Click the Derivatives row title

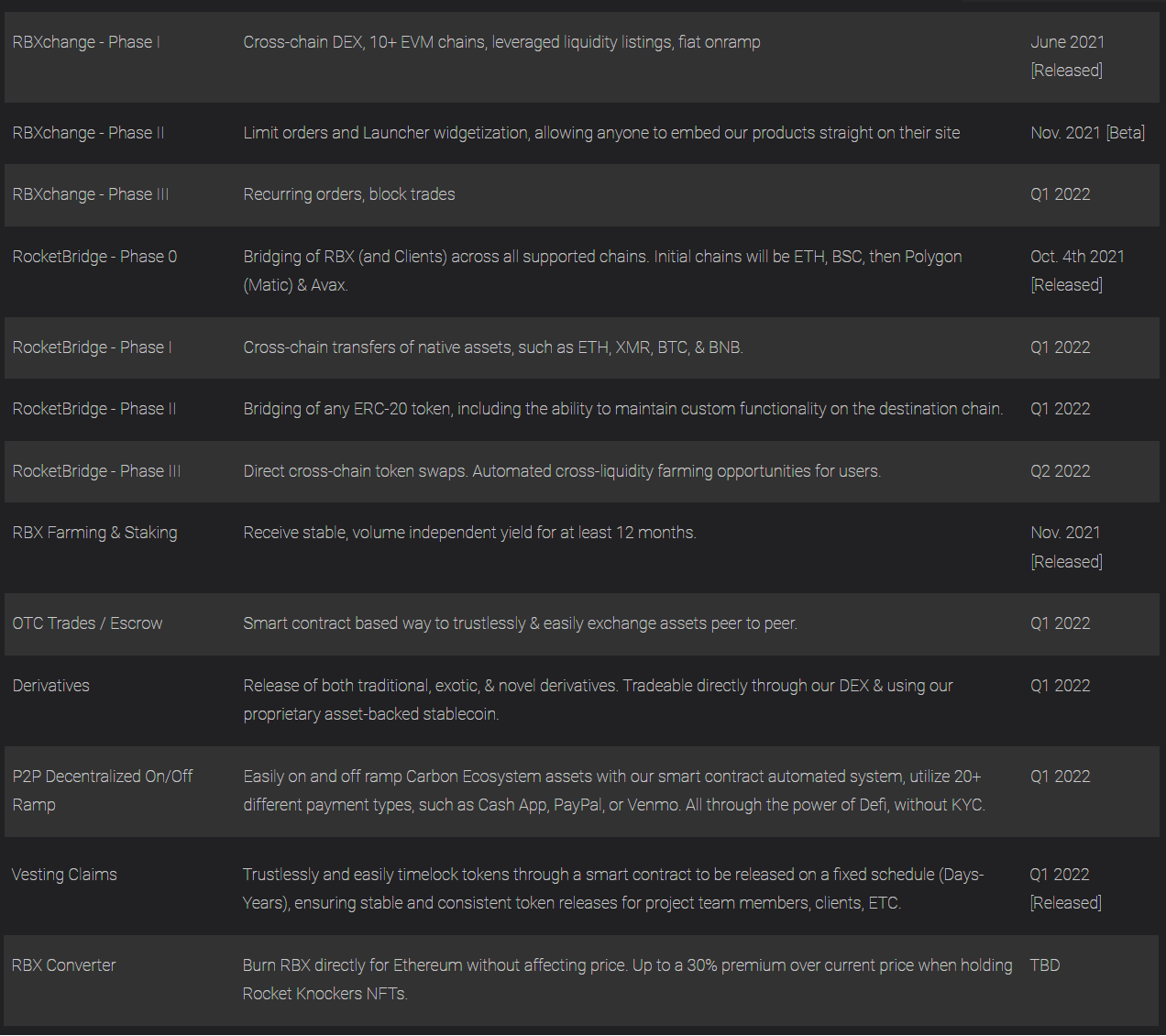[51, 686]
